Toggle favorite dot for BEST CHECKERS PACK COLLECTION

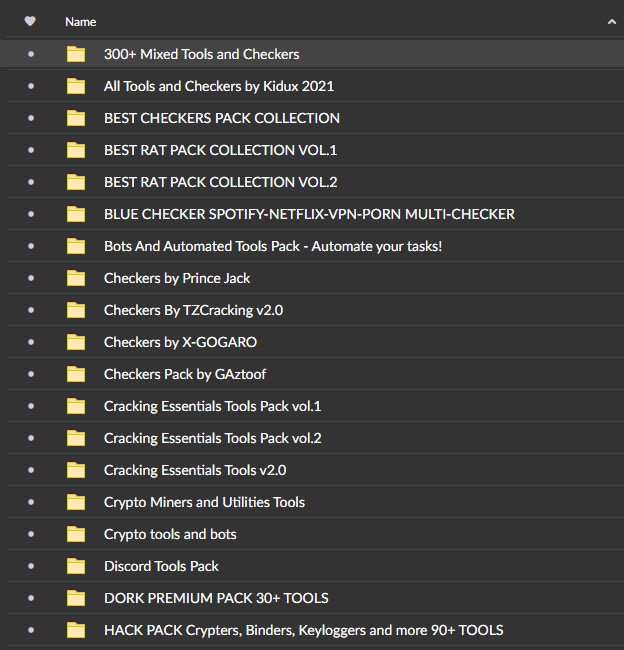pos(31,118)
